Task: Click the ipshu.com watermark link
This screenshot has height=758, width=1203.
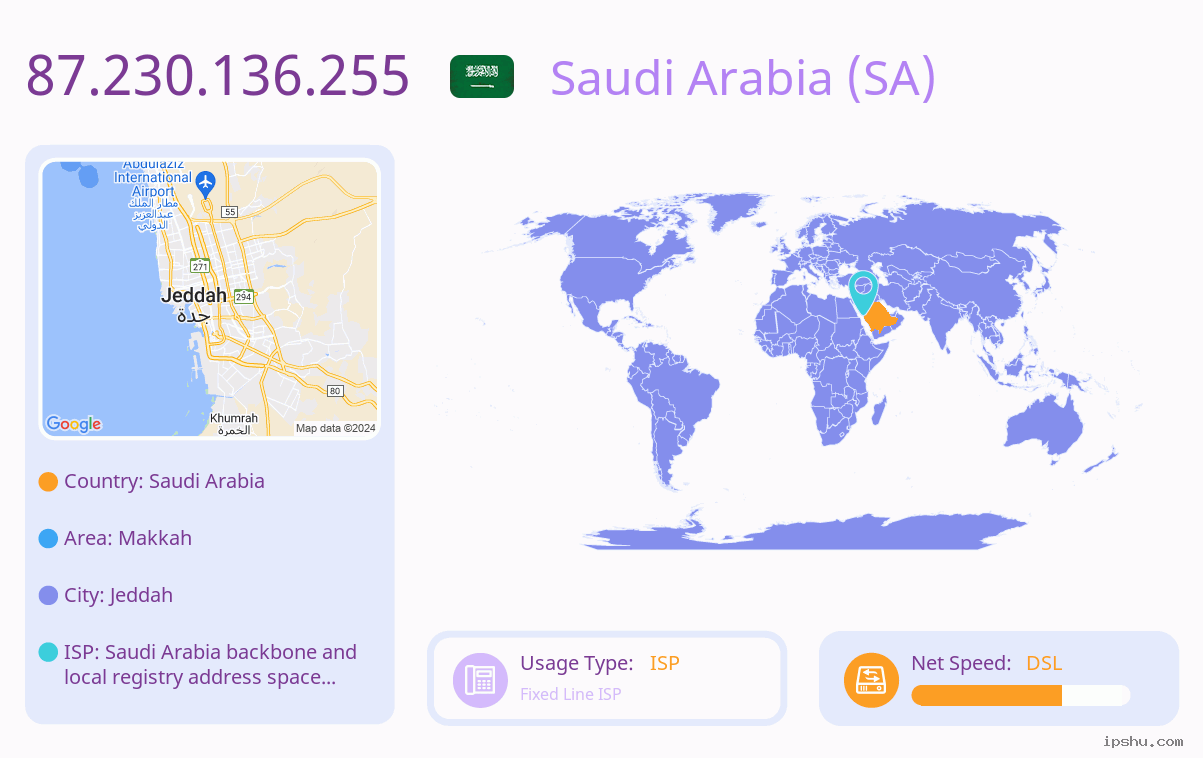Action: point(1143,741)
